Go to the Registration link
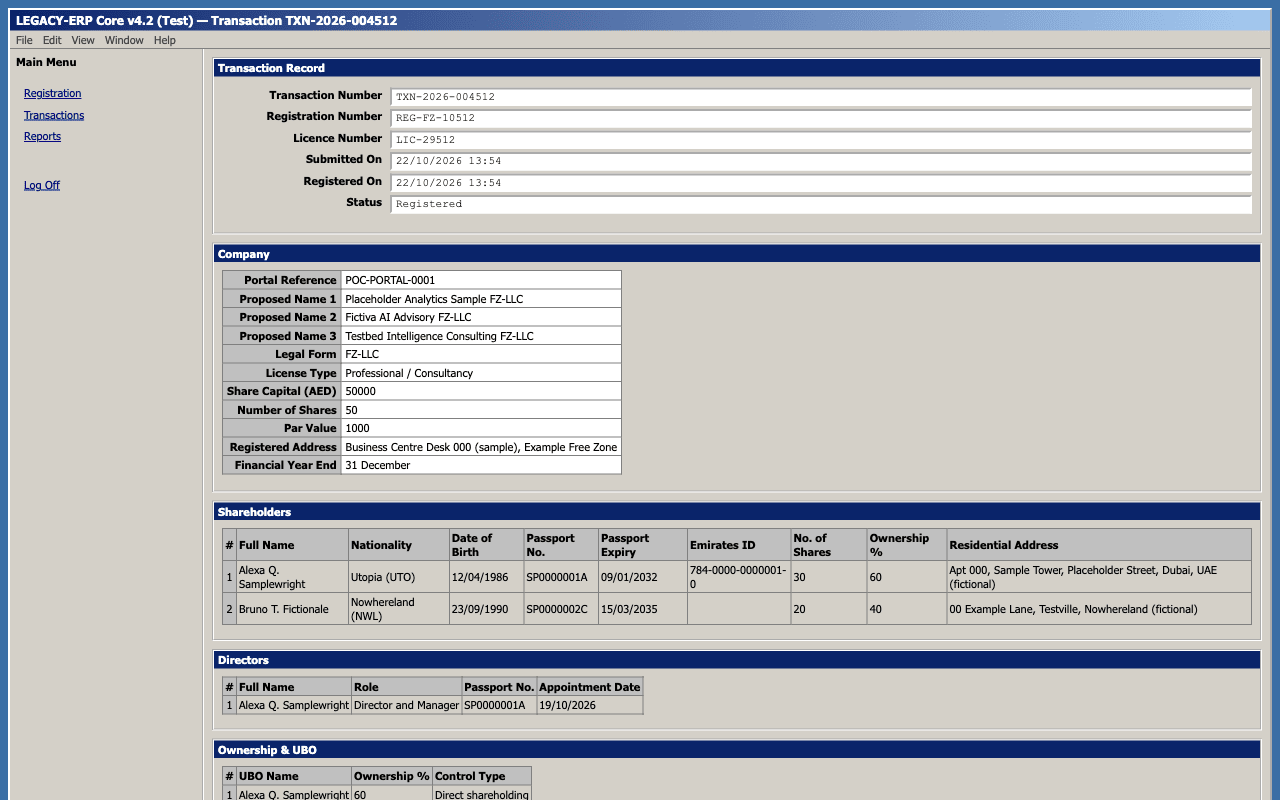Screen dimensions: 1280x800 53,93
